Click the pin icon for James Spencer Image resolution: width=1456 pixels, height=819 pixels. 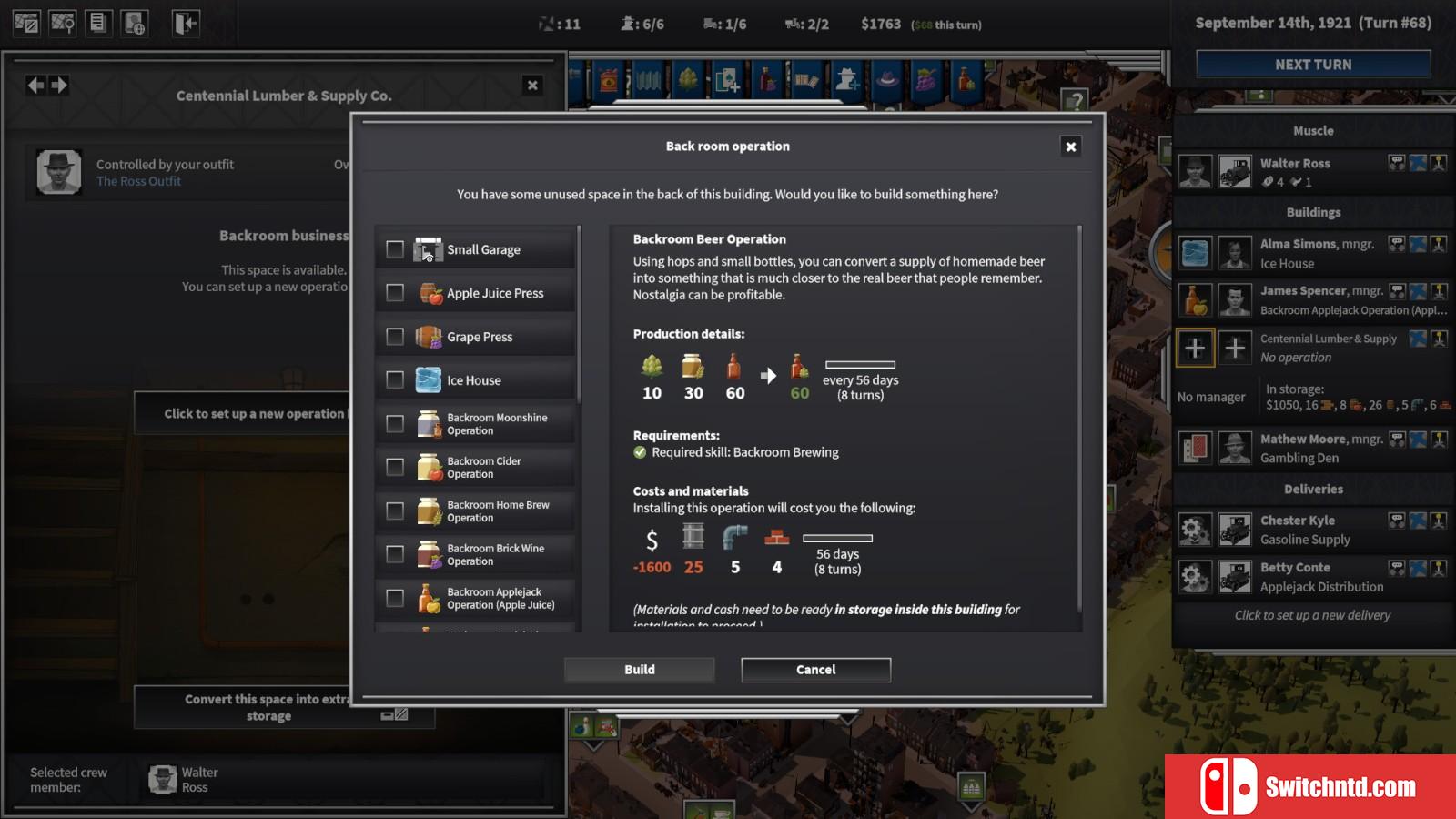(1439, 291)
